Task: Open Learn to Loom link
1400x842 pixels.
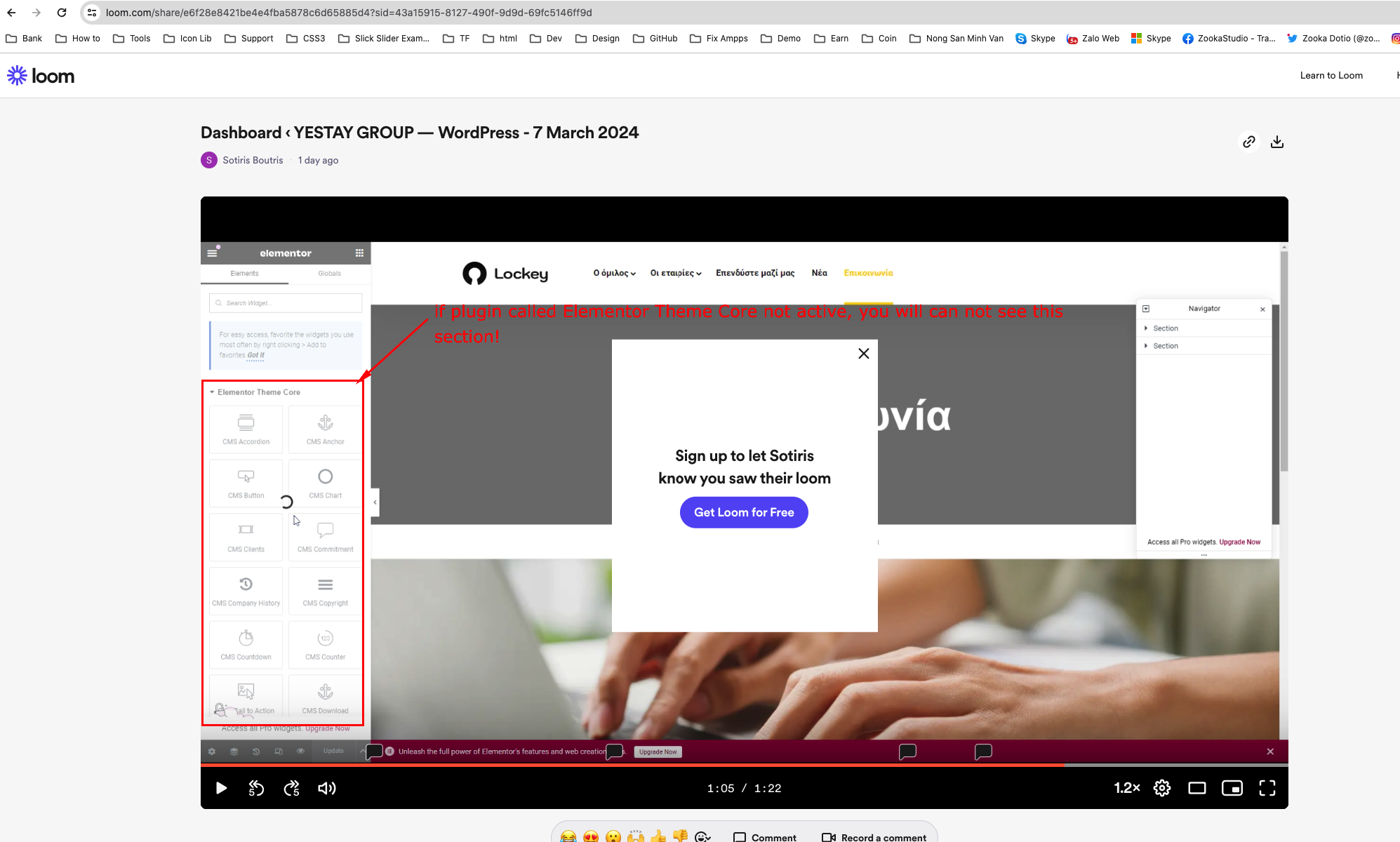Action: [1331, 76]
